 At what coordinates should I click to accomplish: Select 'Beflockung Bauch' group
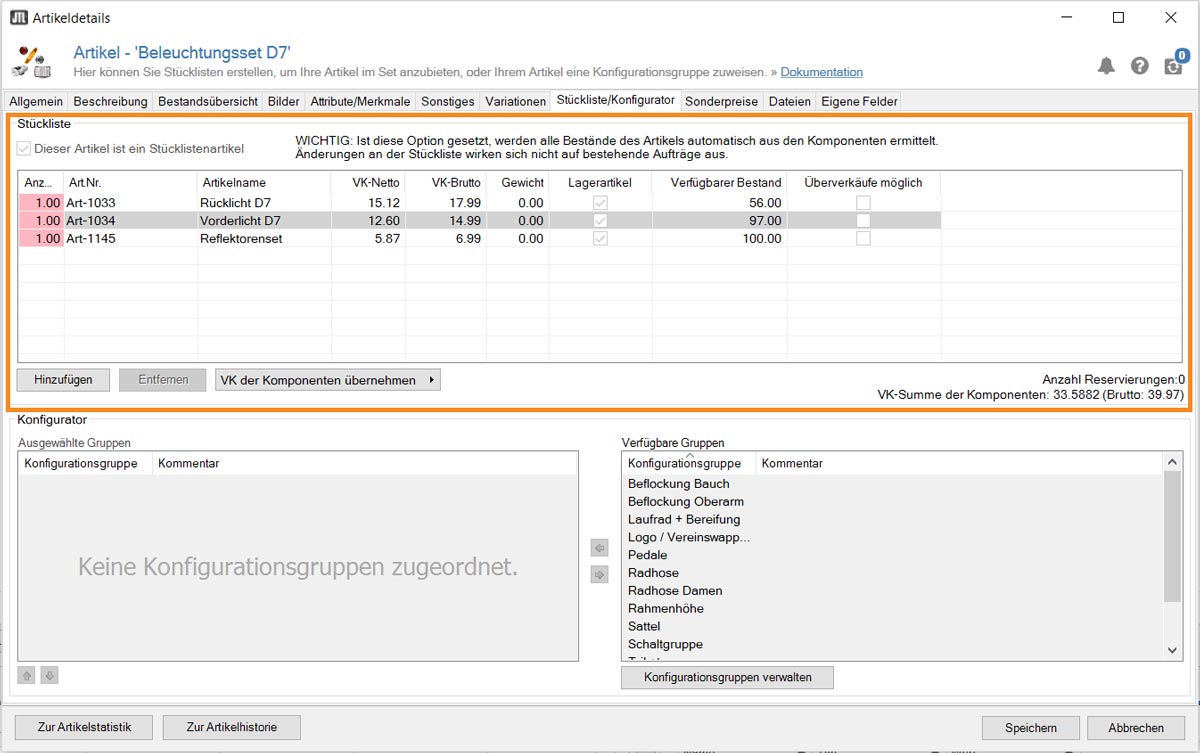pyautogui.click(x=678, y=484)
